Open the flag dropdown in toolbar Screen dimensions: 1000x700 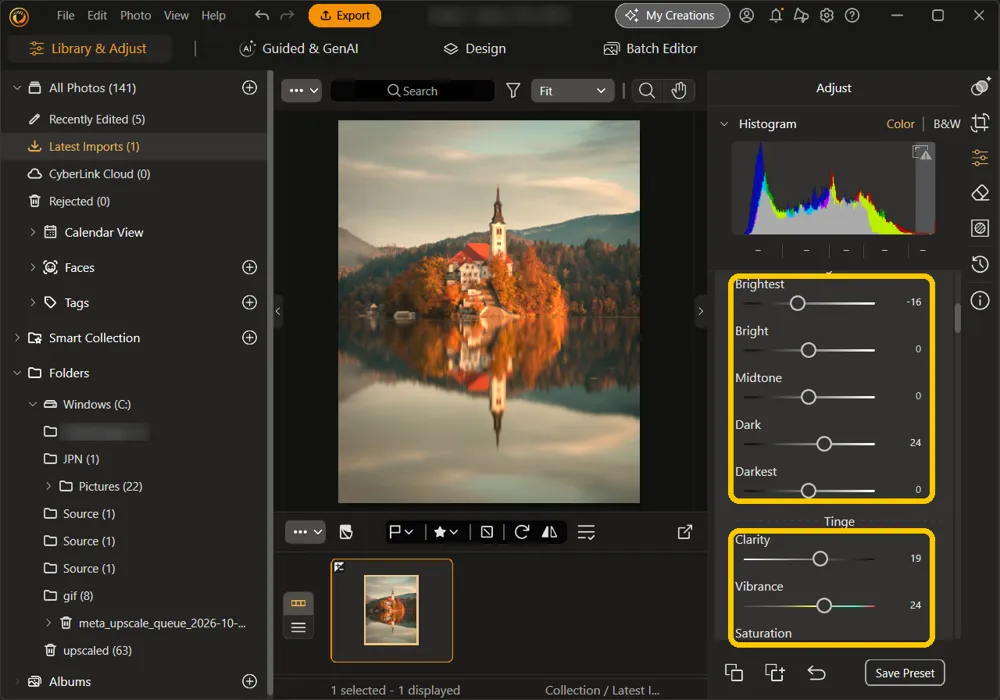tap(401, 532)
